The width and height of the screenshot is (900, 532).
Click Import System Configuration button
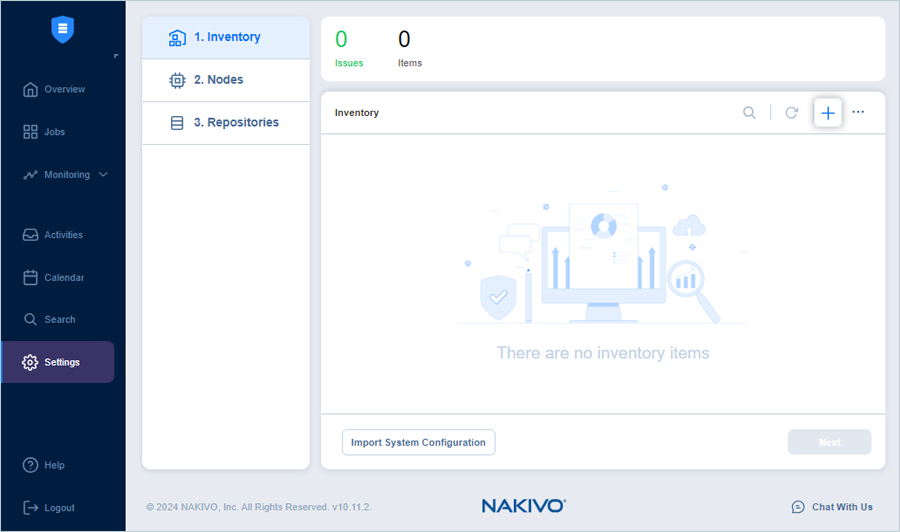[418, 442]
